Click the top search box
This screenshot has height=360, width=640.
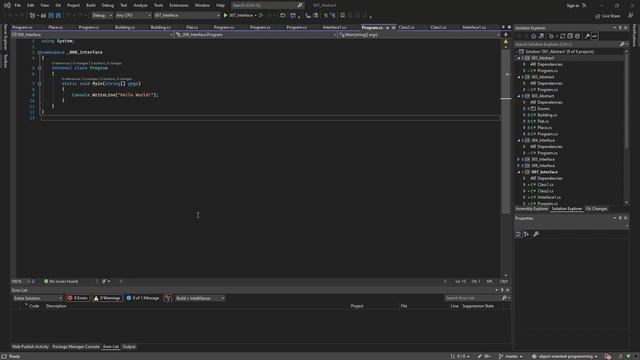(267, 5)
